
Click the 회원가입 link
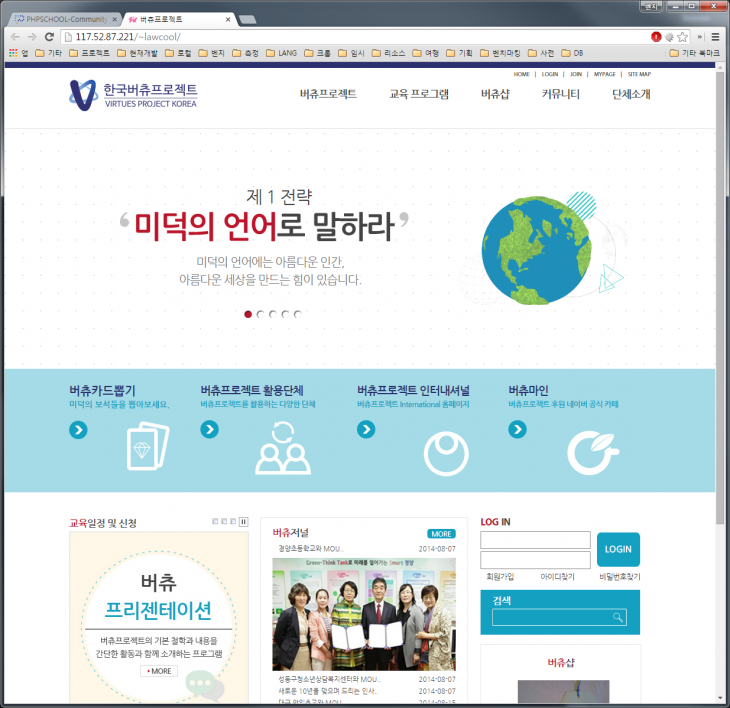500,577
